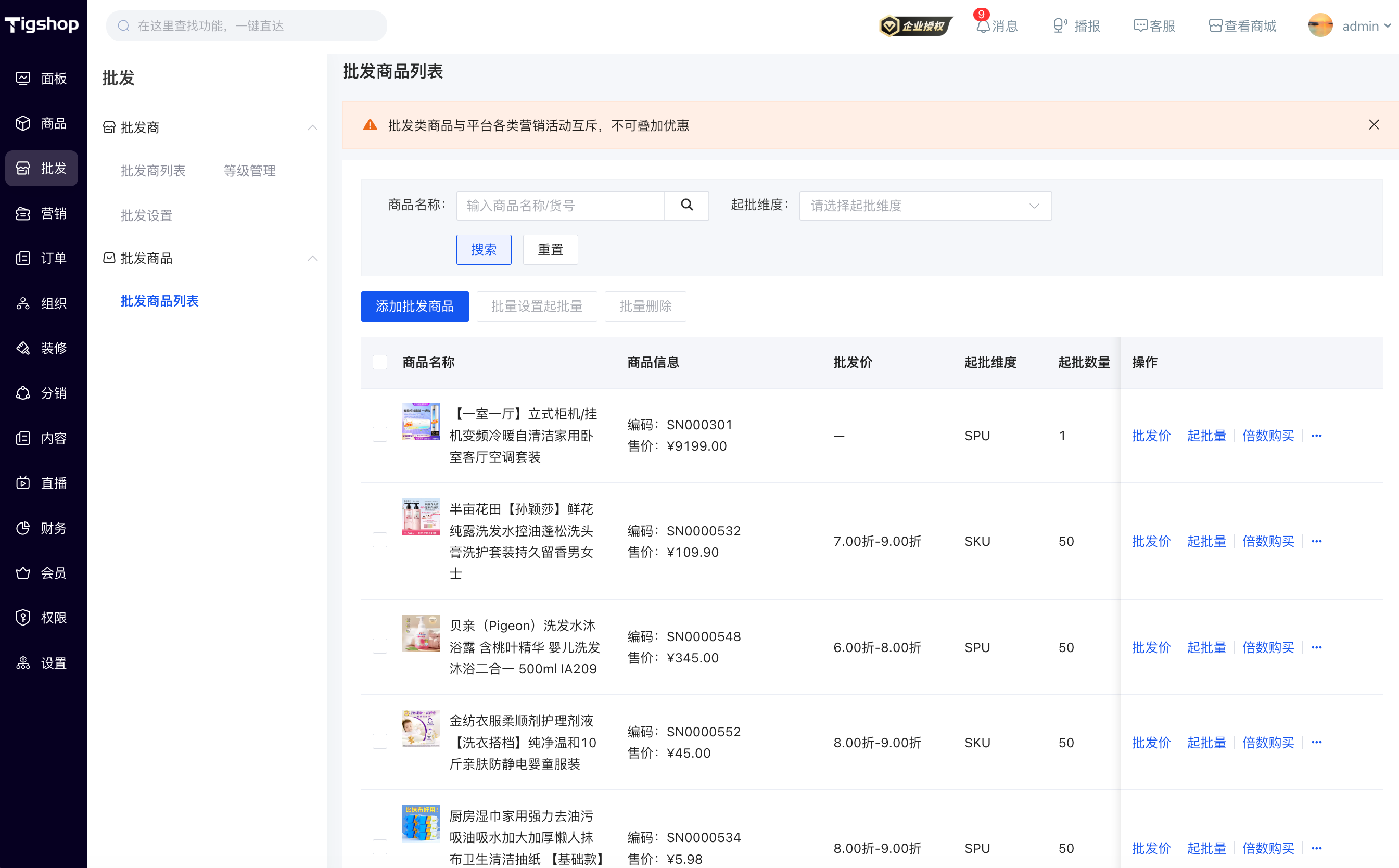Click 倍数购买 link for SN0000548

click(1268, 647)
